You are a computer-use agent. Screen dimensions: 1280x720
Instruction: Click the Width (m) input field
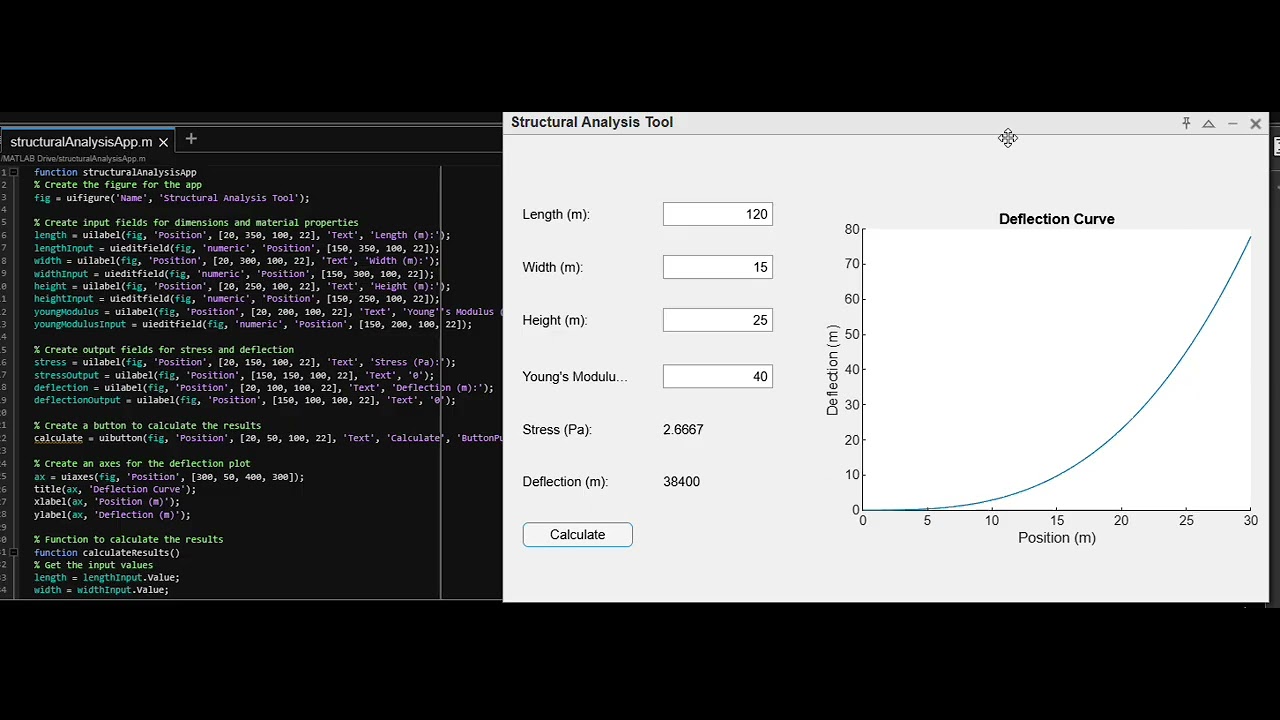(718, 267)
